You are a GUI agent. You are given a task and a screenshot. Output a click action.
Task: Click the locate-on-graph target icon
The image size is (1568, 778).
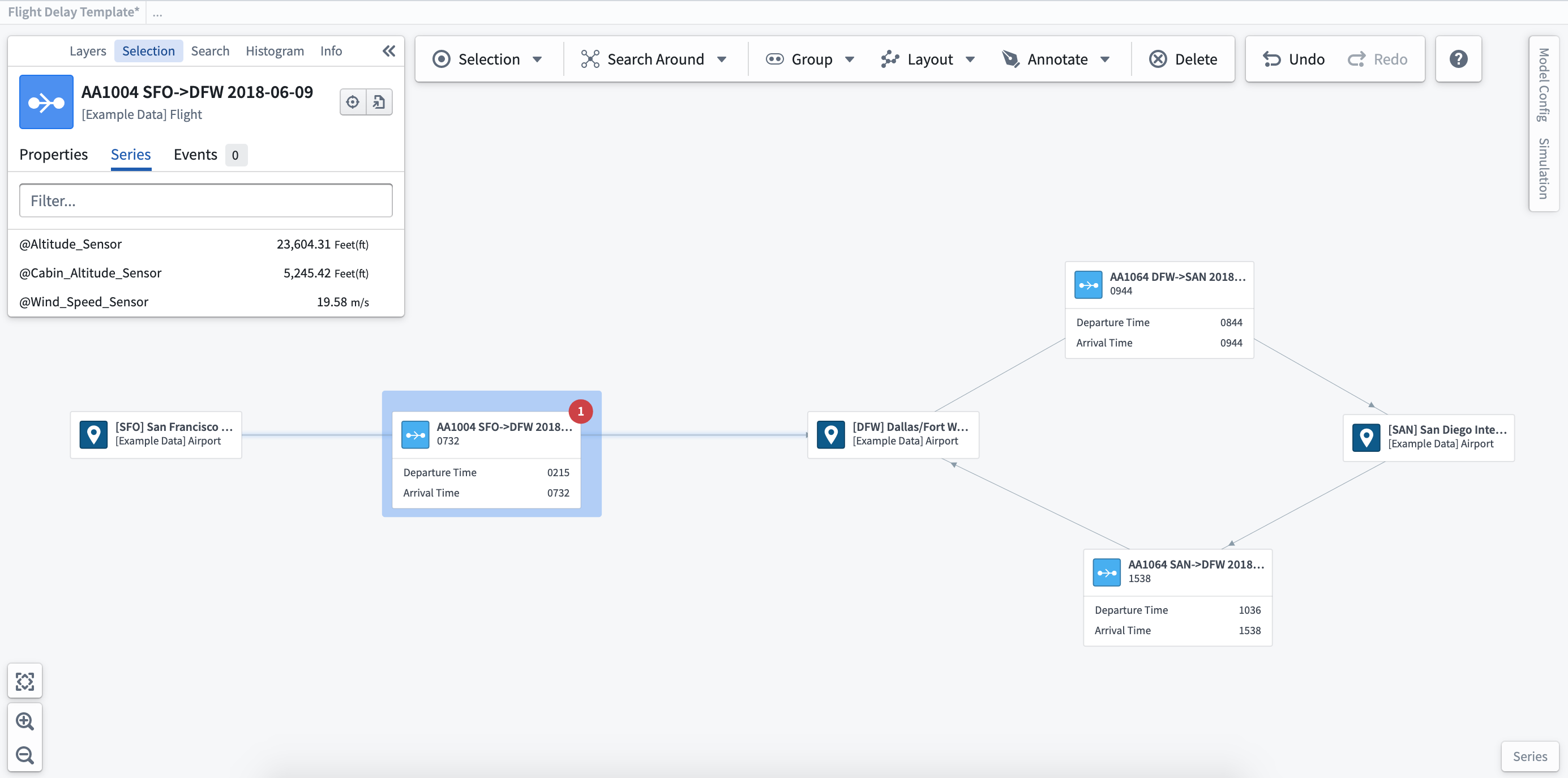point(353,102)
